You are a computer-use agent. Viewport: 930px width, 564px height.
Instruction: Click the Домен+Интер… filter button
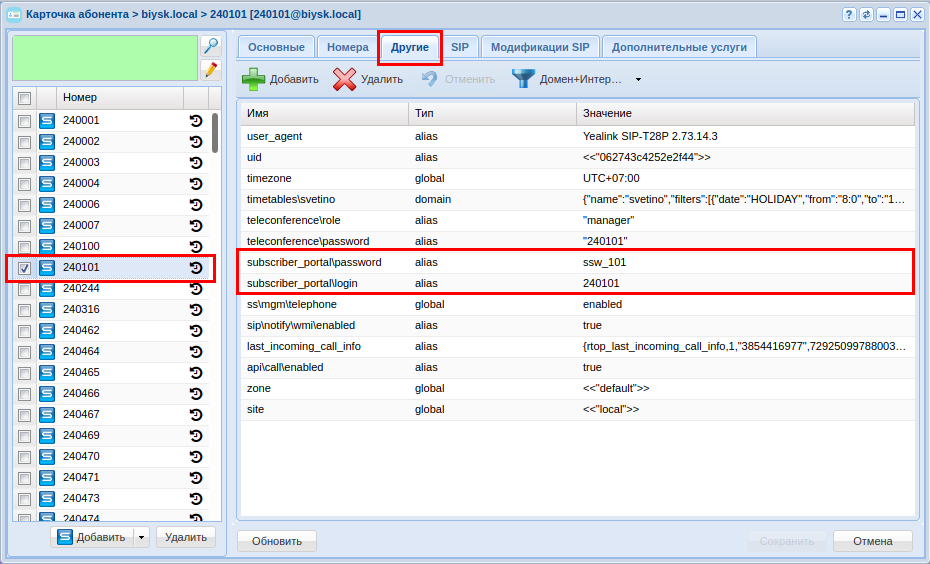pyautogui.click(x=568, y=79)
